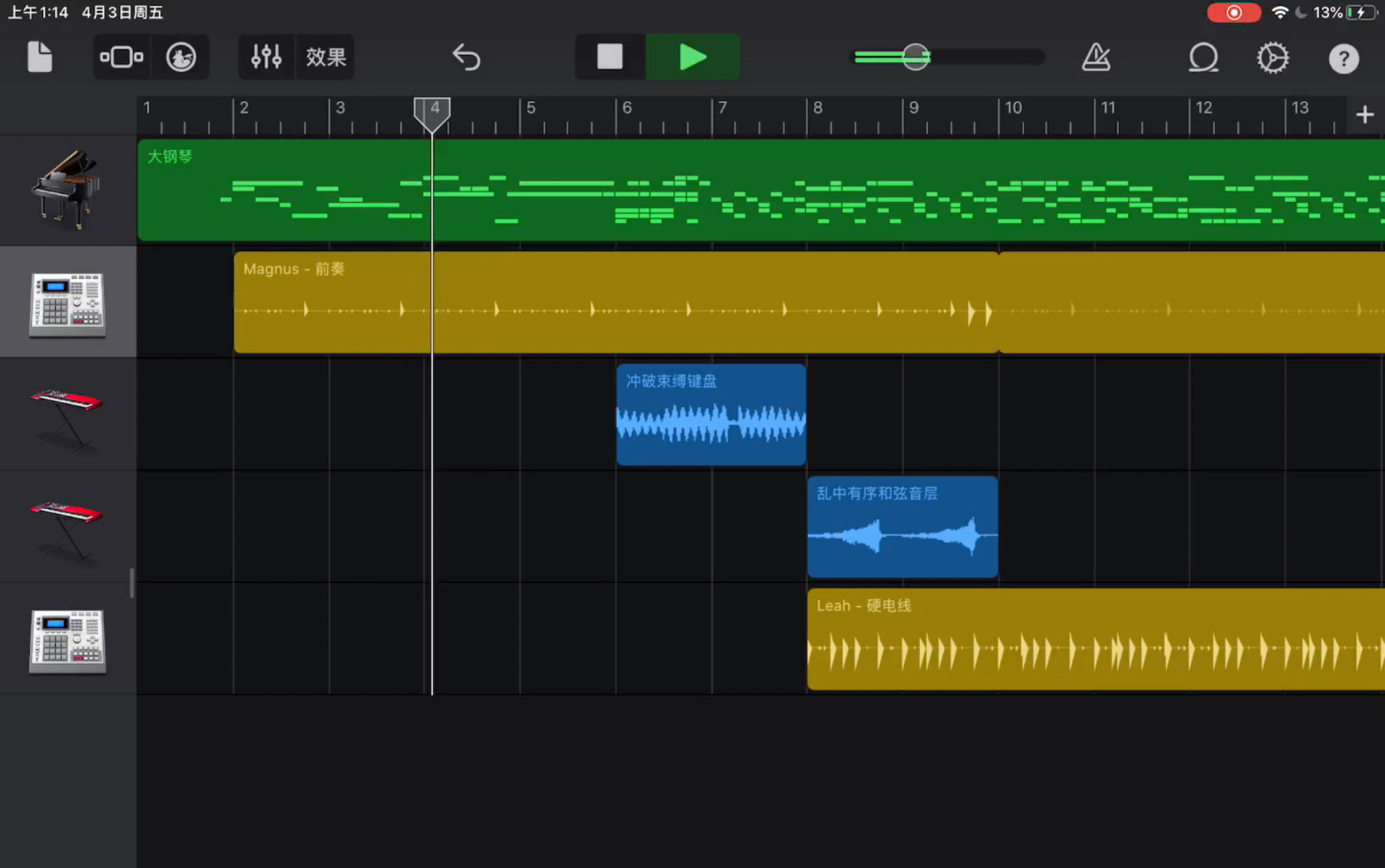
Task: Select the first red keyboard track header
Action: 67,415
